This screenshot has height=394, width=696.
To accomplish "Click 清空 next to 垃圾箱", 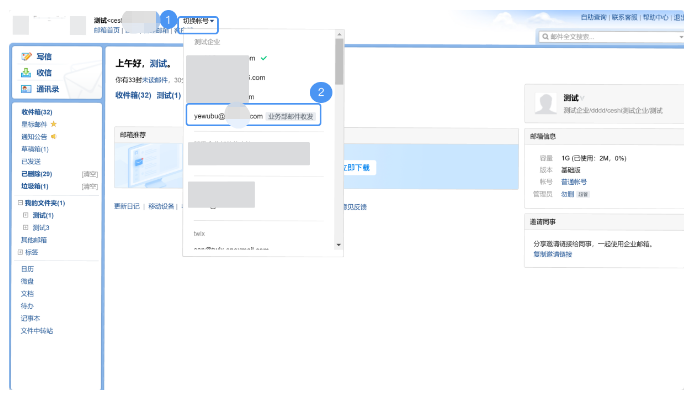I will 90,186.
